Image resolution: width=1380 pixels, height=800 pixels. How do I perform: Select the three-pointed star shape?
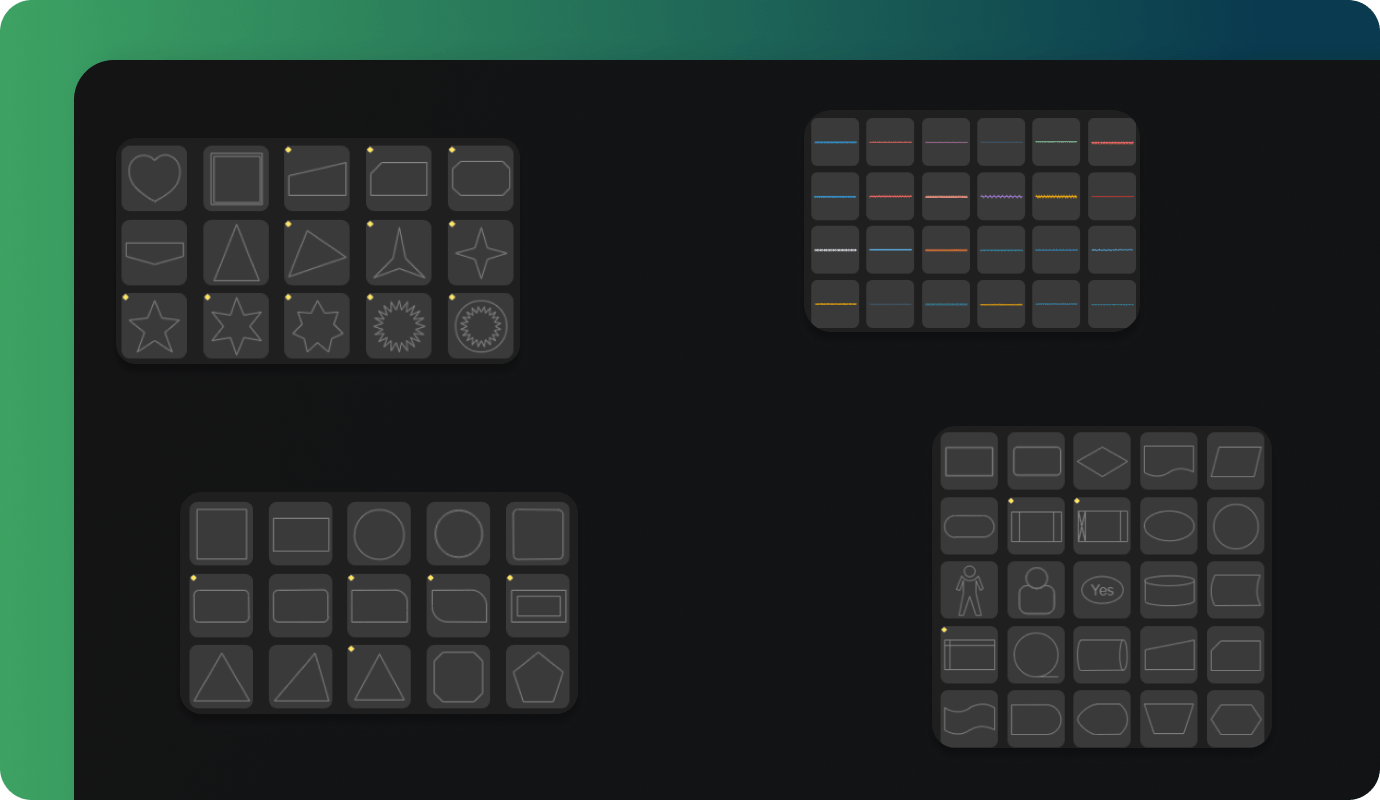tap(399, 252)
